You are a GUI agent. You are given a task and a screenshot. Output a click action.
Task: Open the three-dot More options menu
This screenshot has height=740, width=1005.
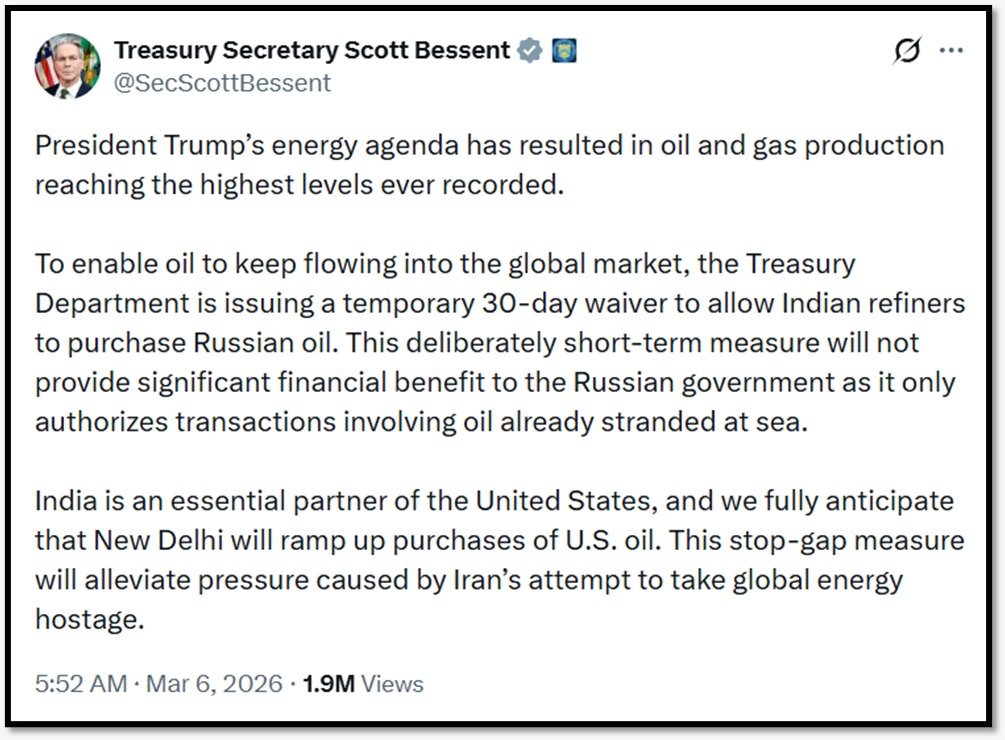tap(952, 51)
